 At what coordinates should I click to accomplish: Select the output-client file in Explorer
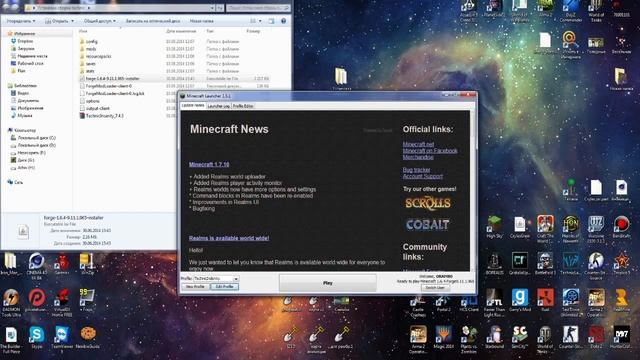[x=98, y=108]
